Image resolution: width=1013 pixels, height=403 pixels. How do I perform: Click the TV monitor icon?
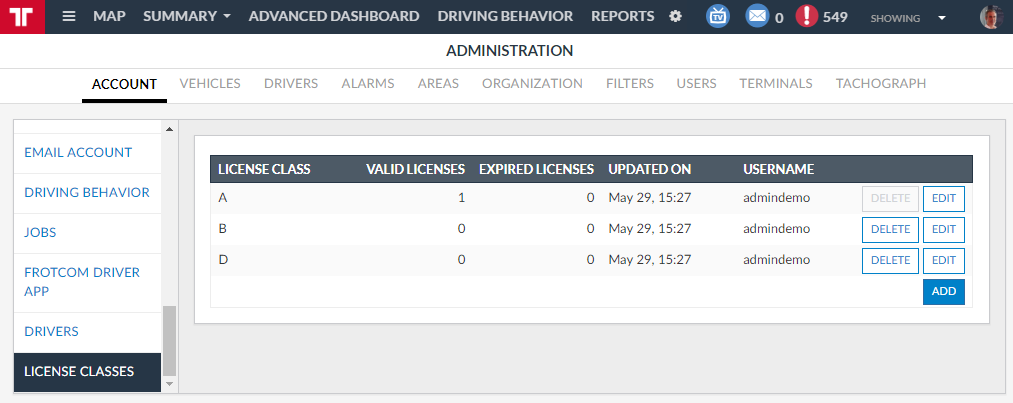click(x=718, y=17)
